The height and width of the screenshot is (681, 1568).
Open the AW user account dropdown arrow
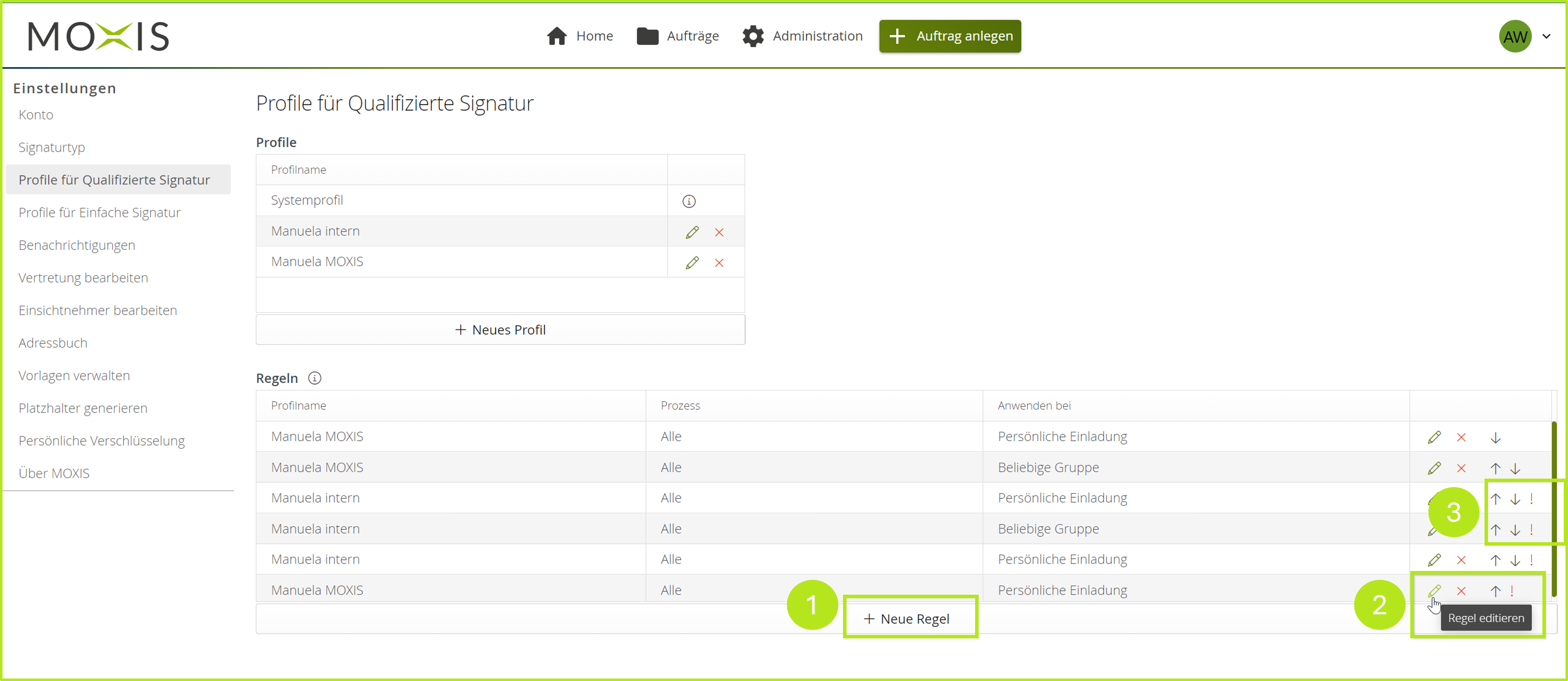tap(1546, 36)
